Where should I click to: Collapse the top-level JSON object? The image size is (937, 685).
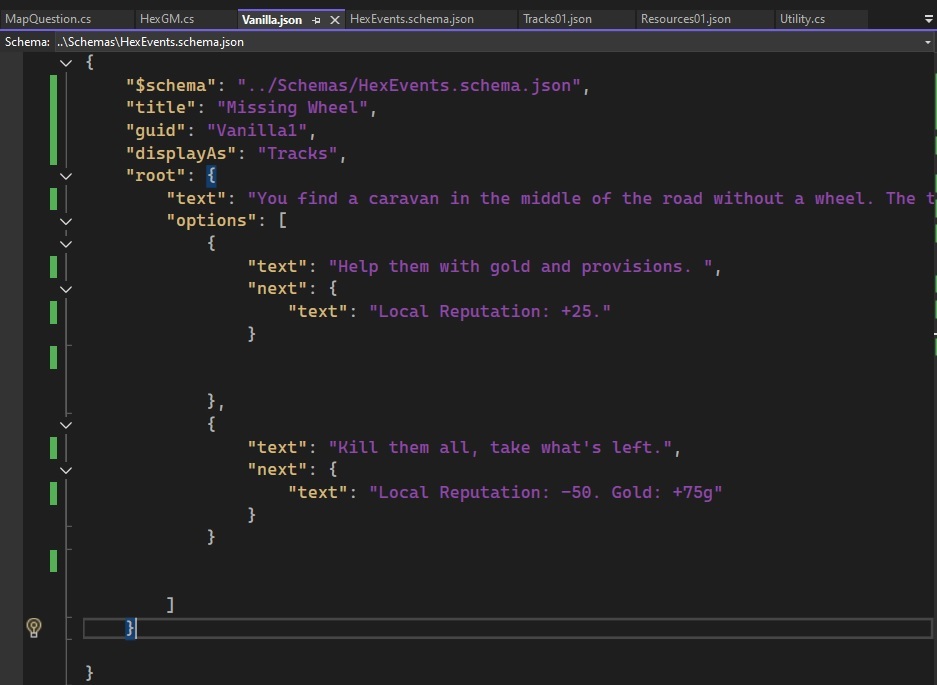pos(66,62)
